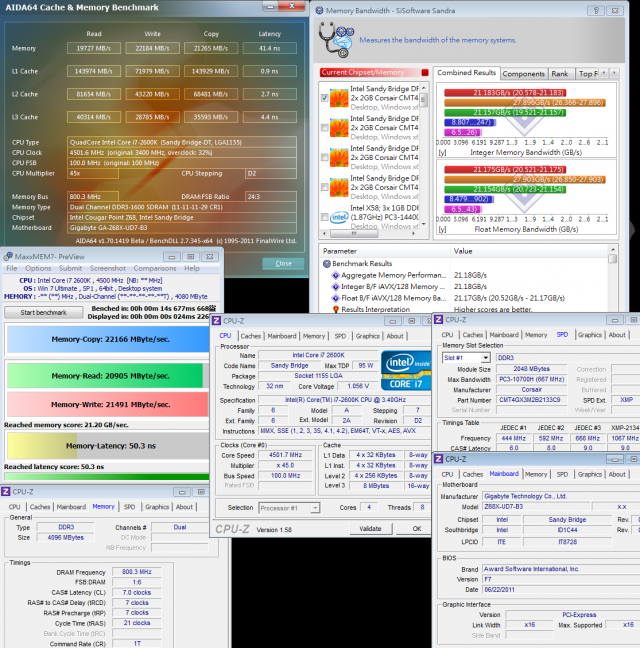The image size is (640, 649).
Task: Check the fourth Intel Sandy Bridge result checkbox
Action: click(x=325, y=187)
